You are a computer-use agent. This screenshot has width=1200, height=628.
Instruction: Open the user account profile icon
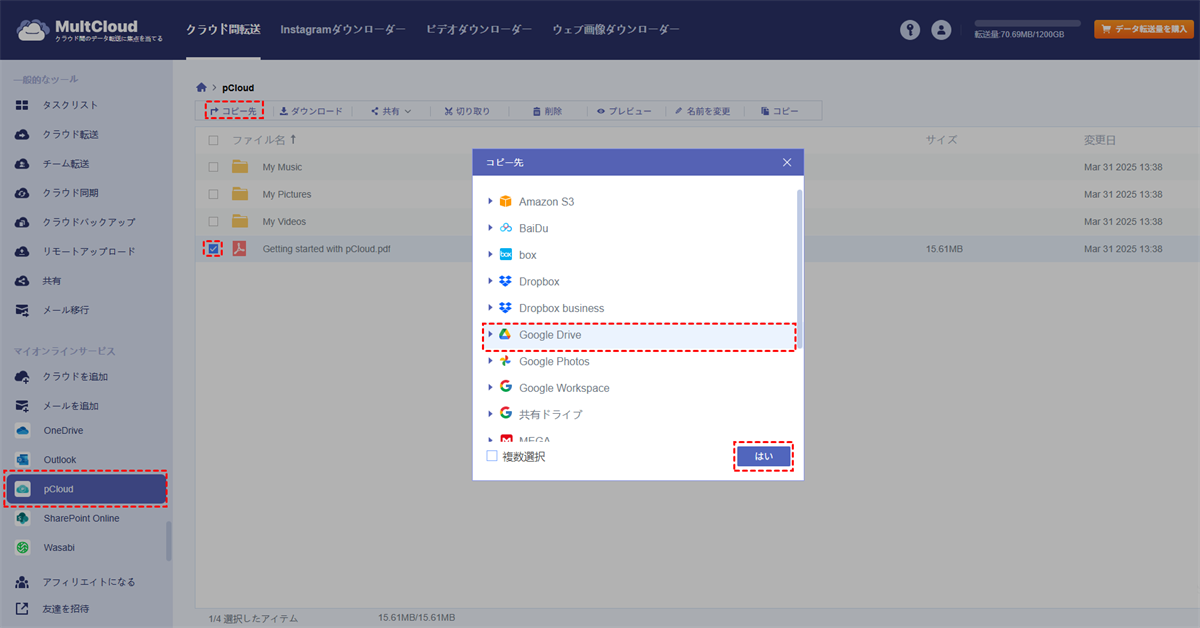[941, 30]
